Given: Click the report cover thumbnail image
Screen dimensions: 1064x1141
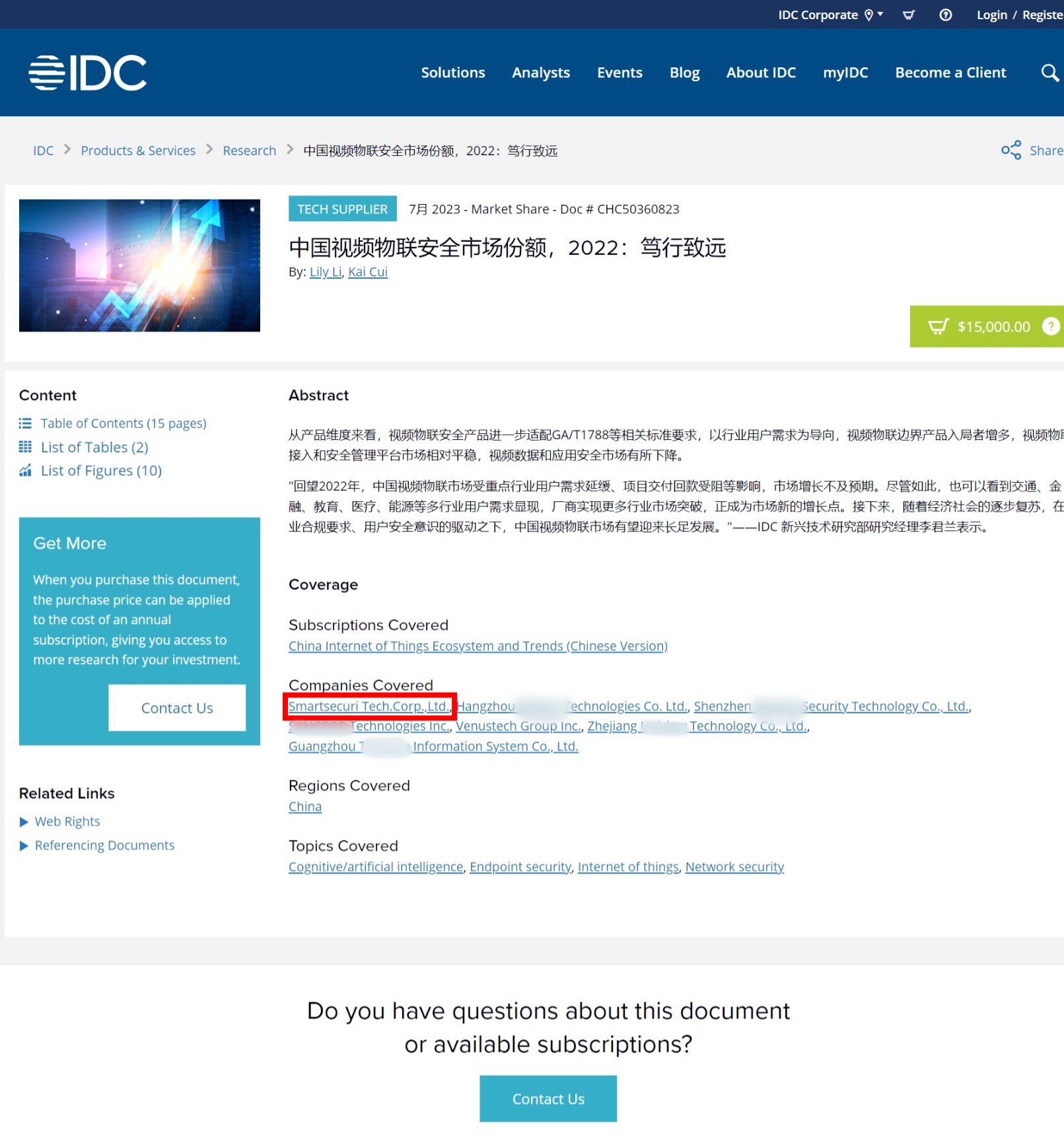Looking at the screenshot, I should (x=139, y=265).
